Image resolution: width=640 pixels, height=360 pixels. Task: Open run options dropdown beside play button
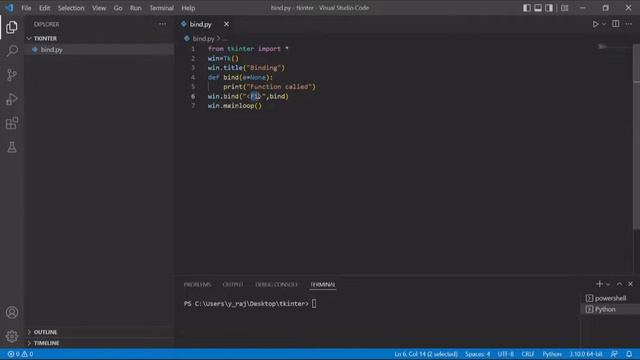(604, 24)
